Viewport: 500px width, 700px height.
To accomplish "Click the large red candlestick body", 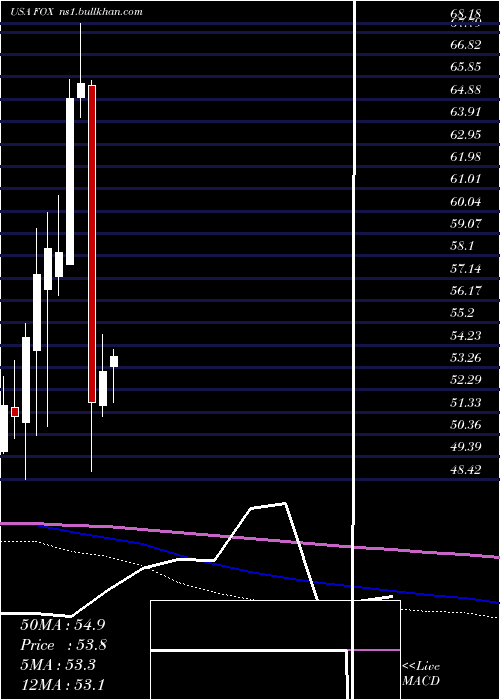I will coord(92,244).
